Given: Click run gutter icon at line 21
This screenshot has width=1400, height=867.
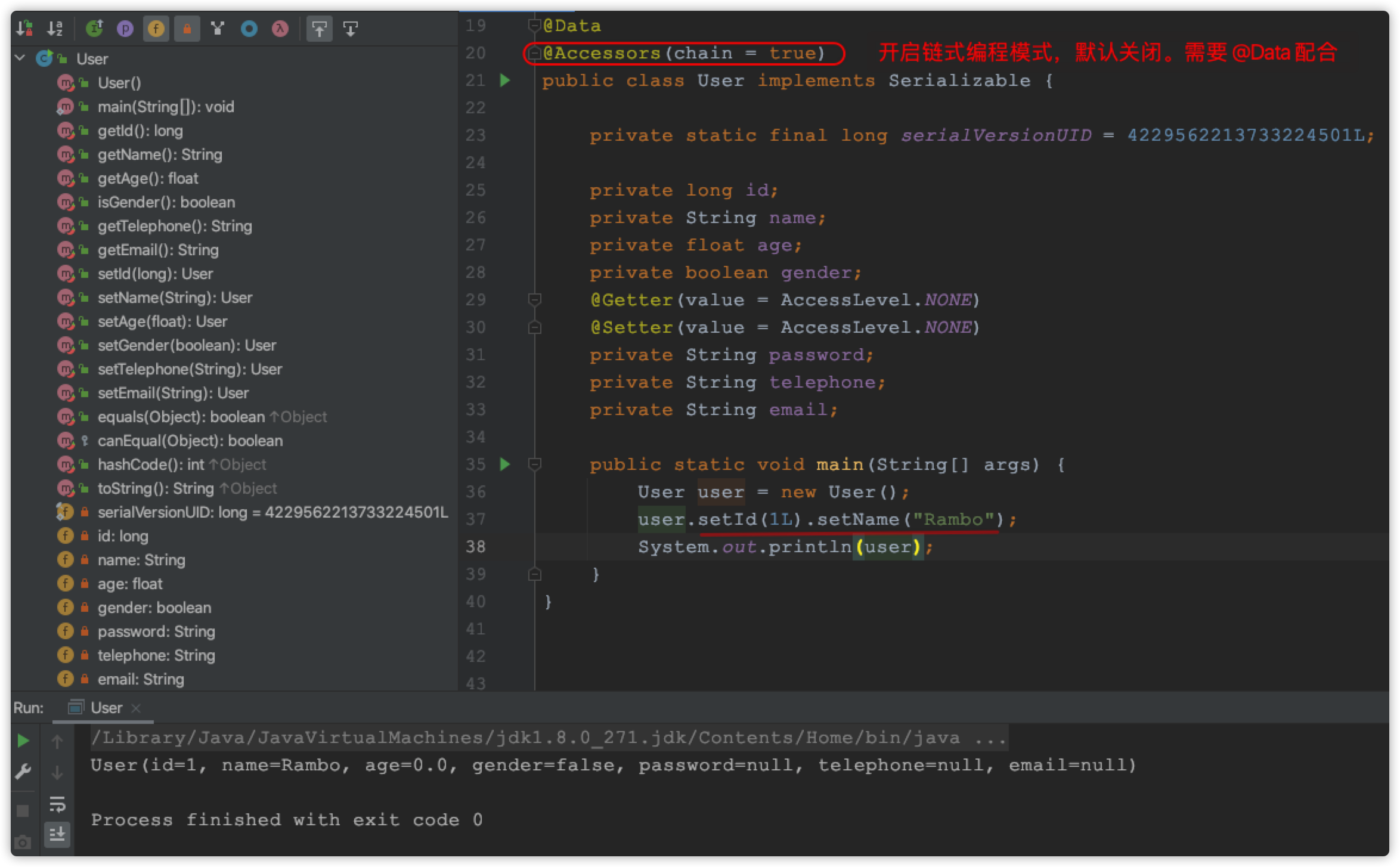Looking at the screenshot, I should [505, 80].
